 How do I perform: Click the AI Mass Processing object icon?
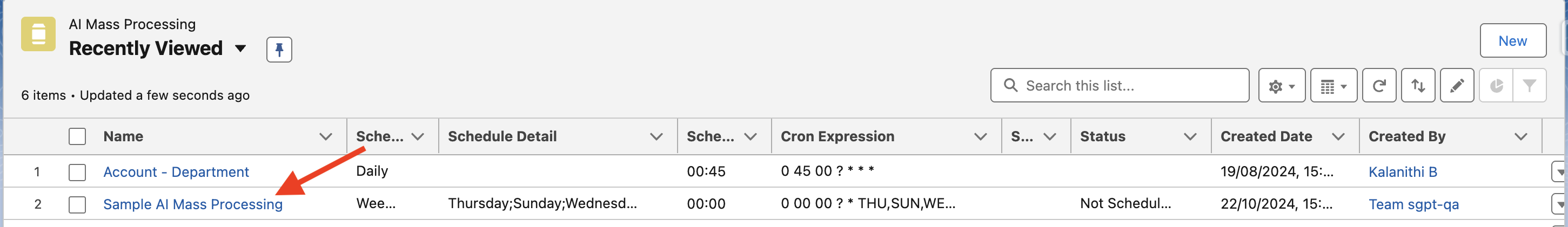click(38, 34)
